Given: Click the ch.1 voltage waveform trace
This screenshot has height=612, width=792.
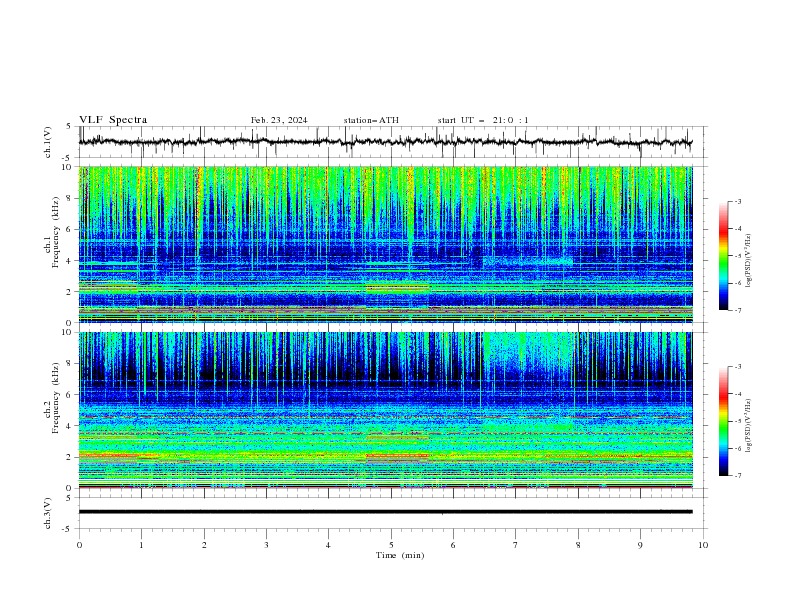Looking at the screenshot, I should tap(385, 142).
